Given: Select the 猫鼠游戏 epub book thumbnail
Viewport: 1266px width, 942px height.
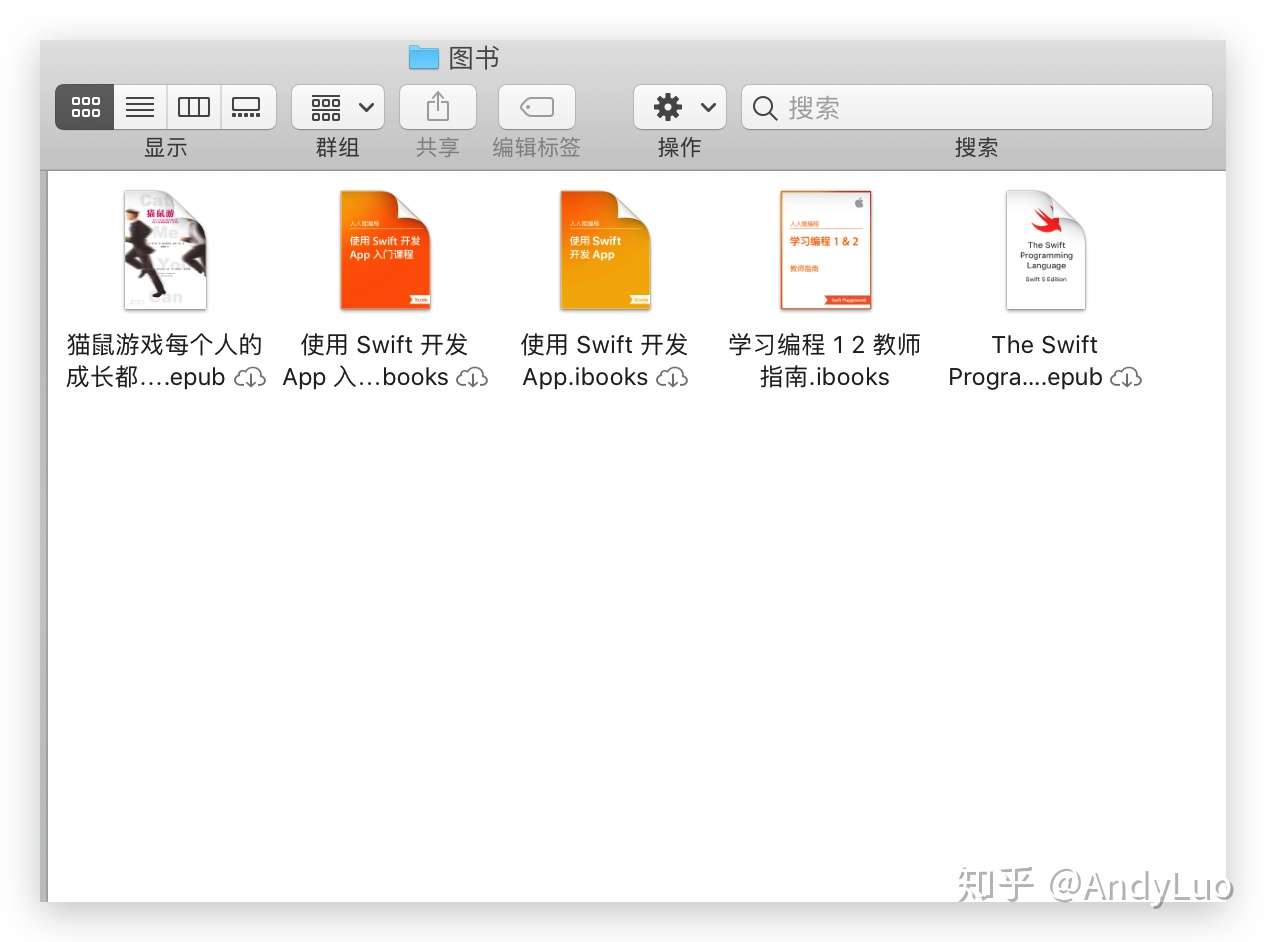Looking at the screenshot, I should [x=165, y=250].
